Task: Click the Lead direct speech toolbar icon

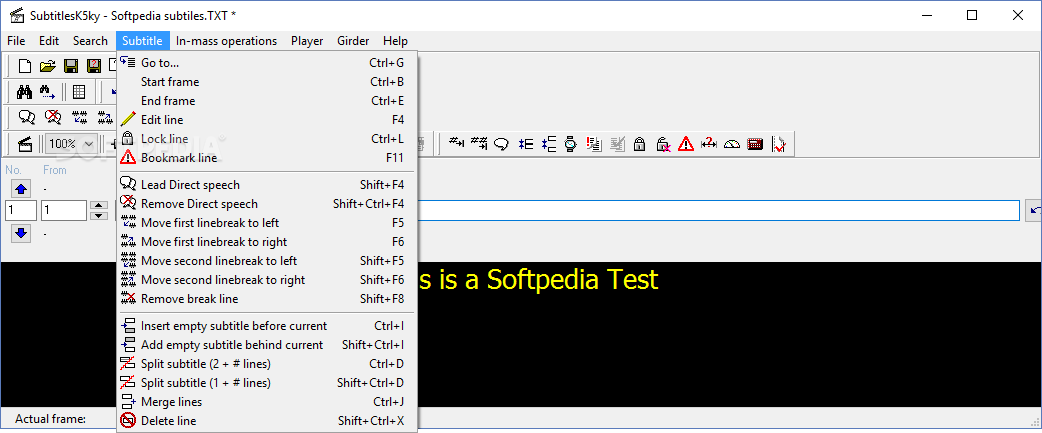Action: point(27,117)
